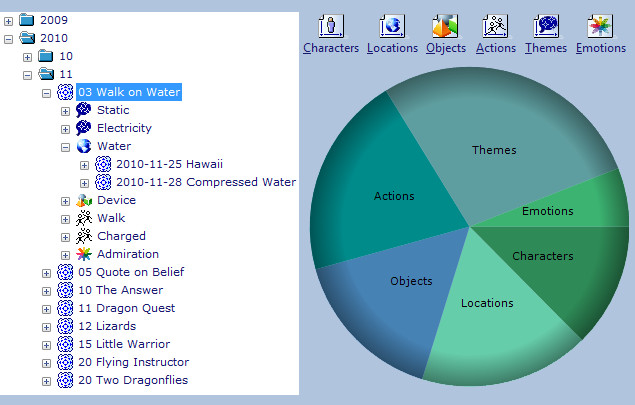Open the Emotions color star icon
The image size is (635, 405).
tap(600, 26)
